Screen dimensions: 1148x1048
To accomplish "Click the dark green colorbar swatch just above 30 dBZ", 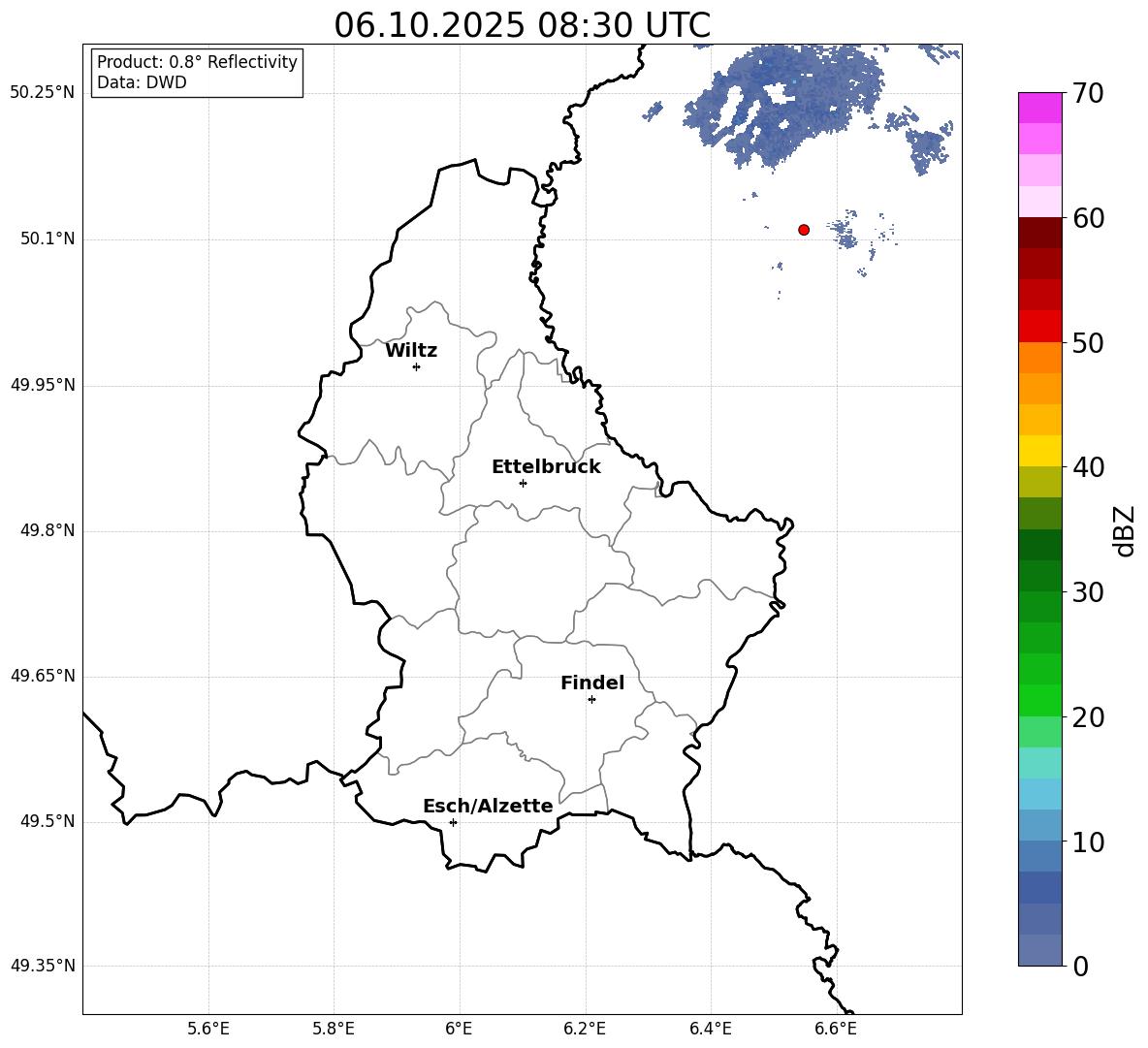I will click(x=1040, y=576).
